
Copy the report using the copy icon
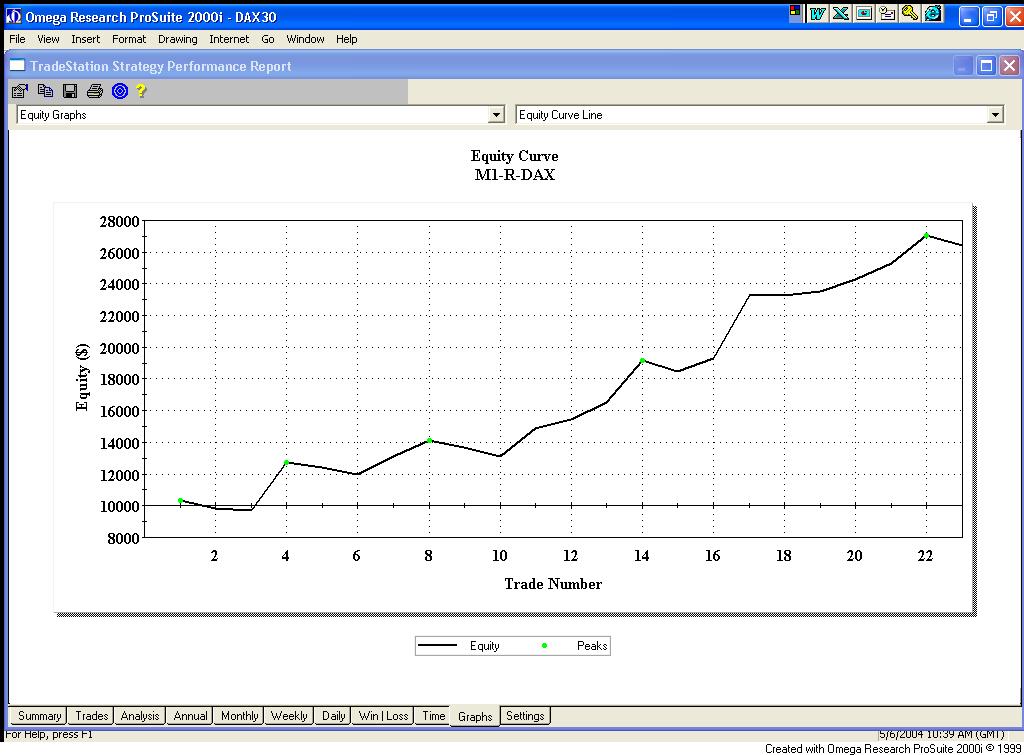(45, 91)
